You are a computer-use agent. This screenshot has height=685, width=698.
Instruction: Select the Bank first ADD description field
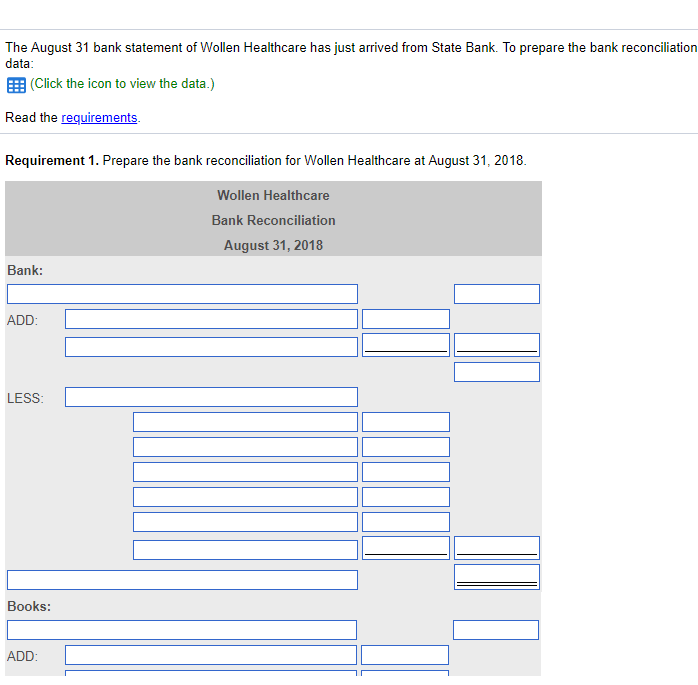pos(211,319)
